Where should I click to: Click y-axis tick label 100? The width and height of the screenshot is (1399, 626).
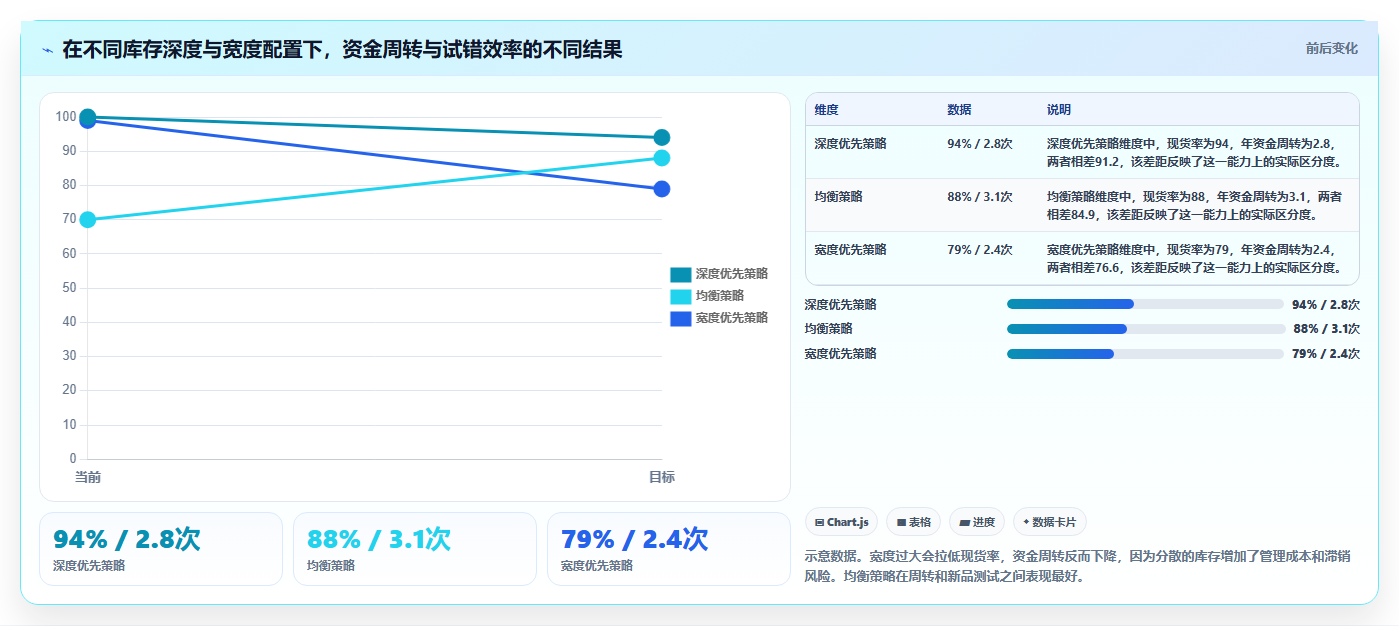click(x=66, y=117)
